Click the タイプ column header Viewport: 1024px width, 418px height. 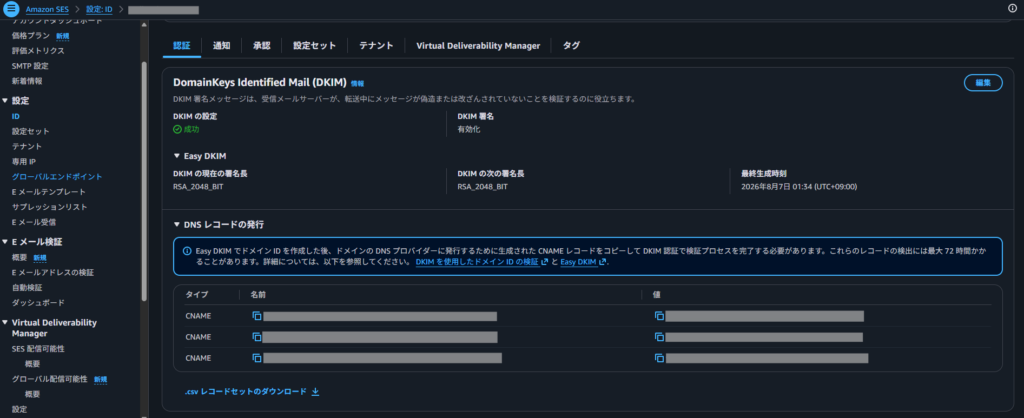click(x=197, y=295)
